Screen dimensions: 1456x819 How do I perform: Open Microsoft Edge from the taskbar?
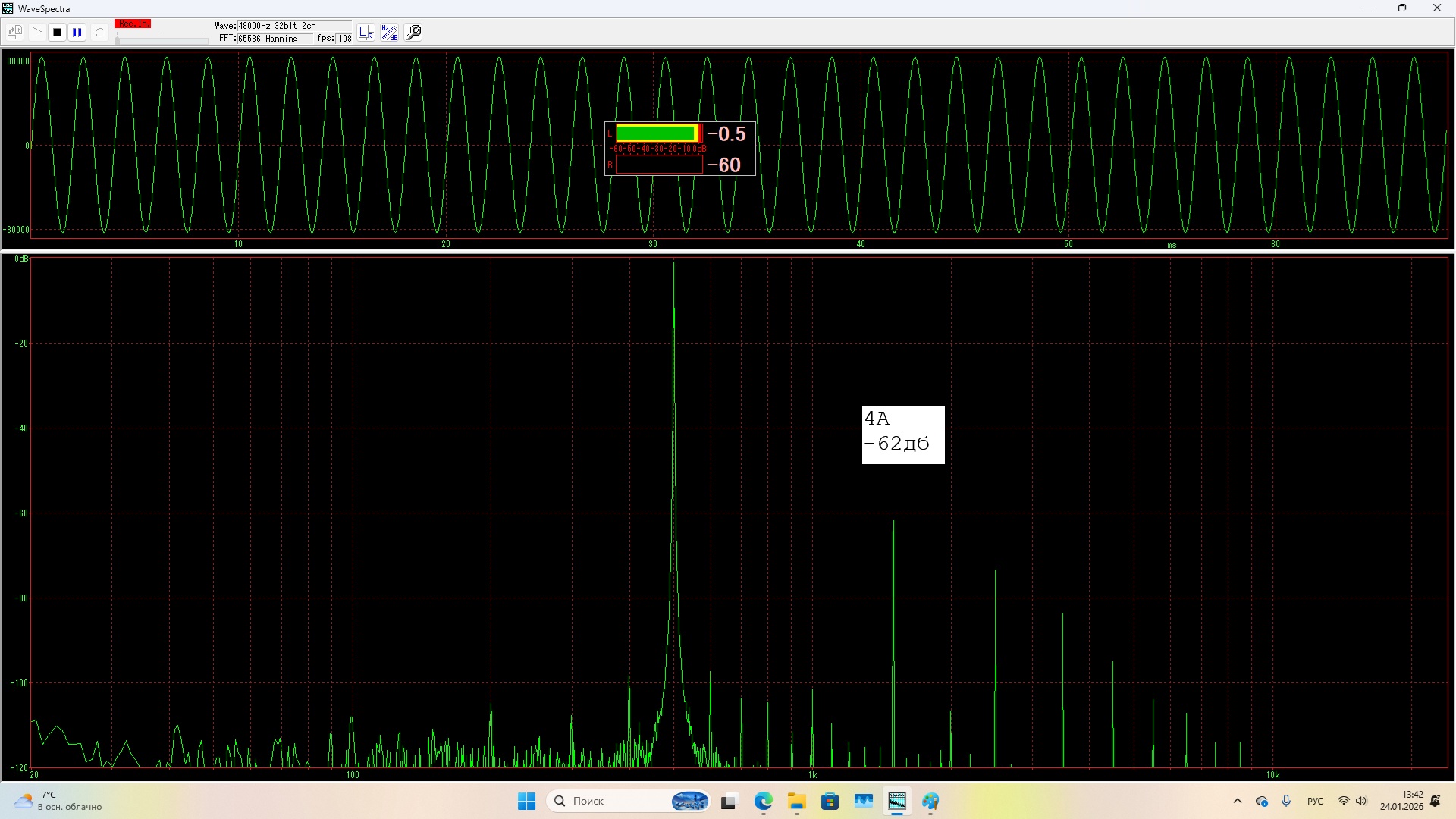[x=763, y=801]
